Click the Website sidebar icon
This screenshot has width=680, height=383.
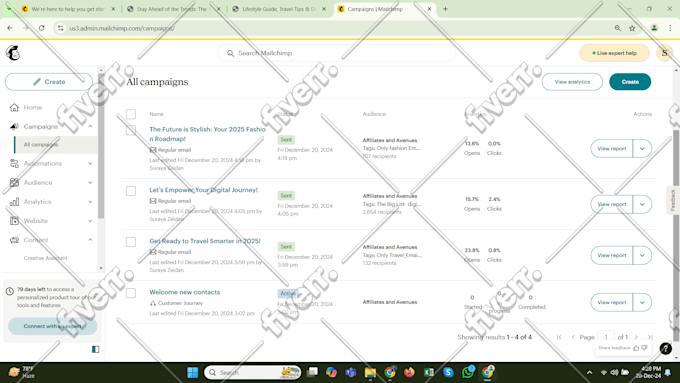14,221
